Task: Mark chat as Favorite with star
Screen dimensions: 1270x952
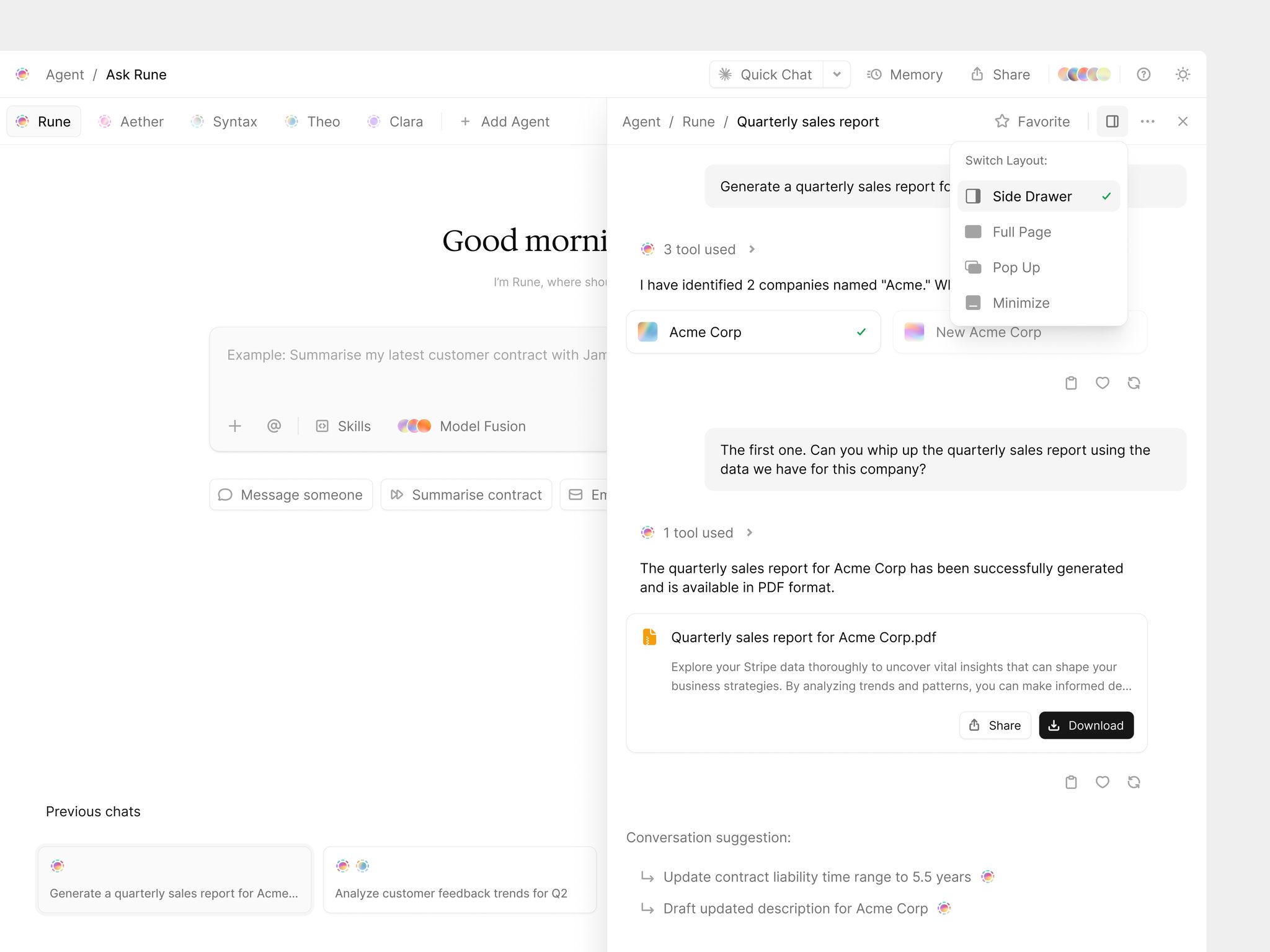Action: (1032, 121)
